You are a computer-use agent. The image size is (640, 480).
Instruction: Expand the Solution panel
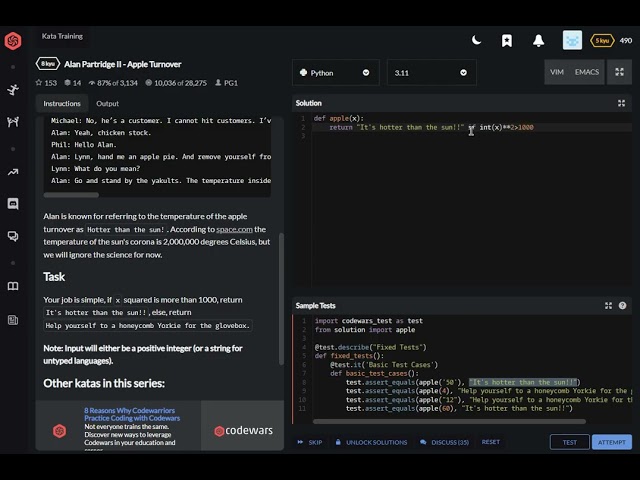(621, 103)
